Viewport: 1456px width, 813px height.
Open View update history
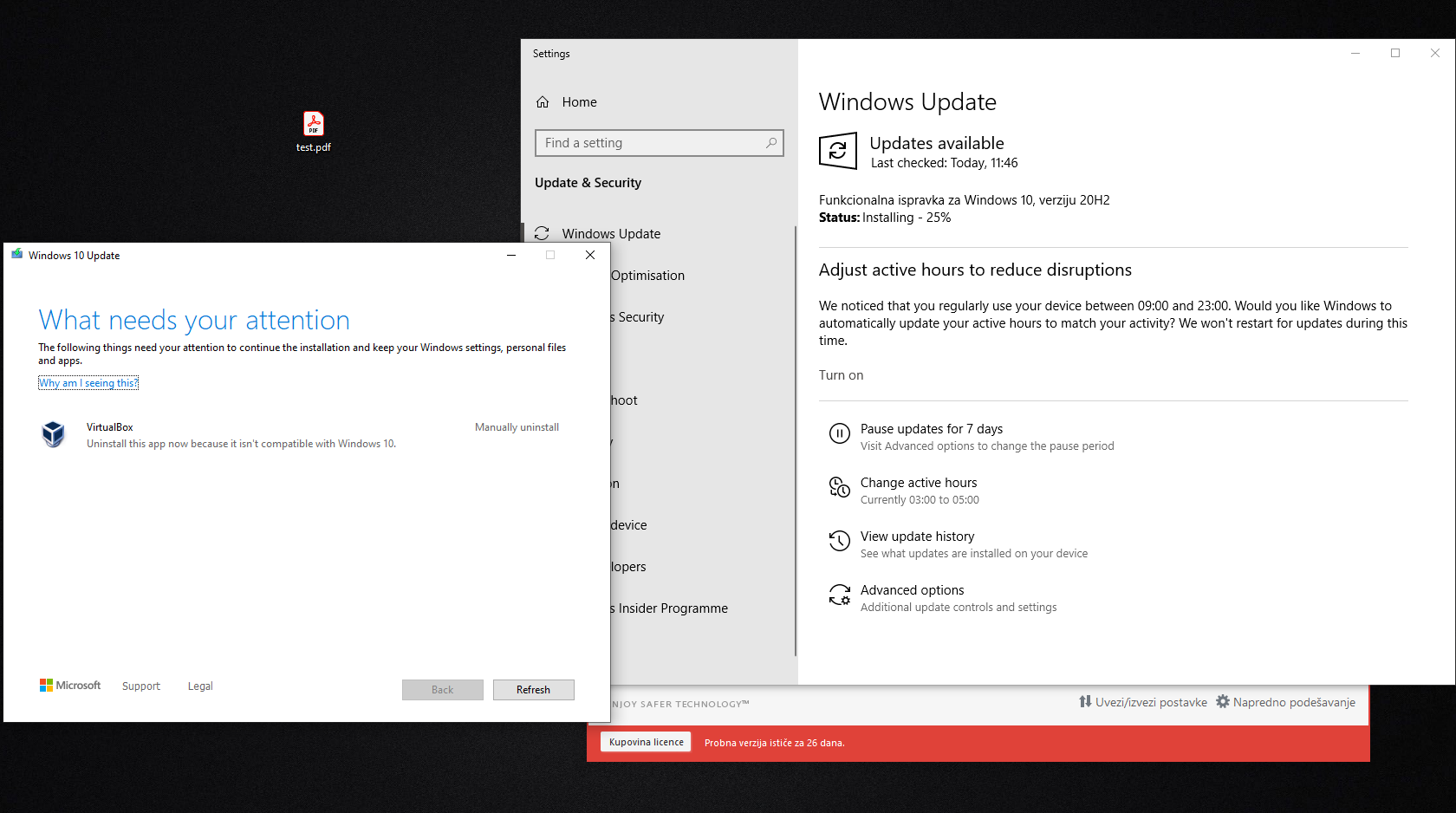tap(917, 537)
